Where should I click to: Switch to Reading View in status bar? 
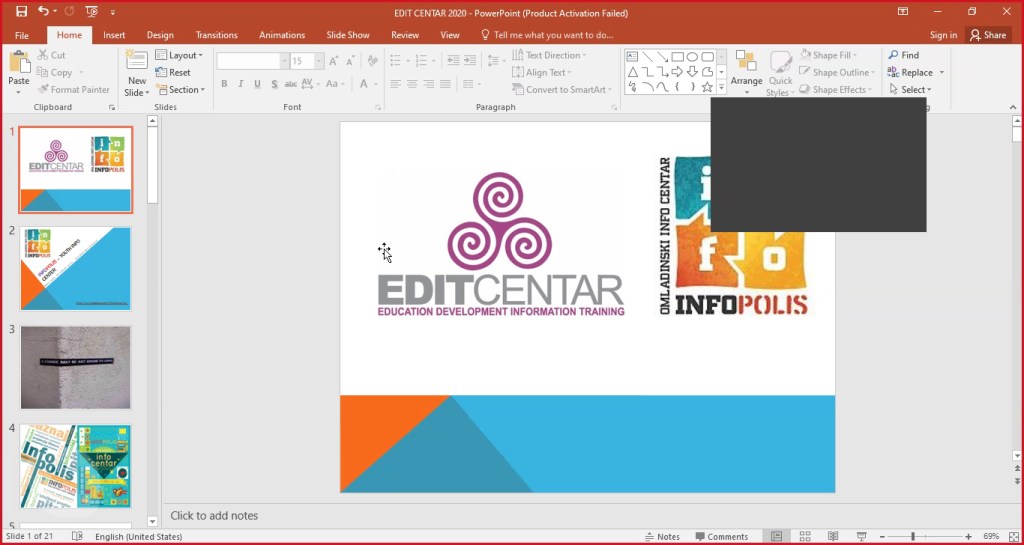[833, 537]
